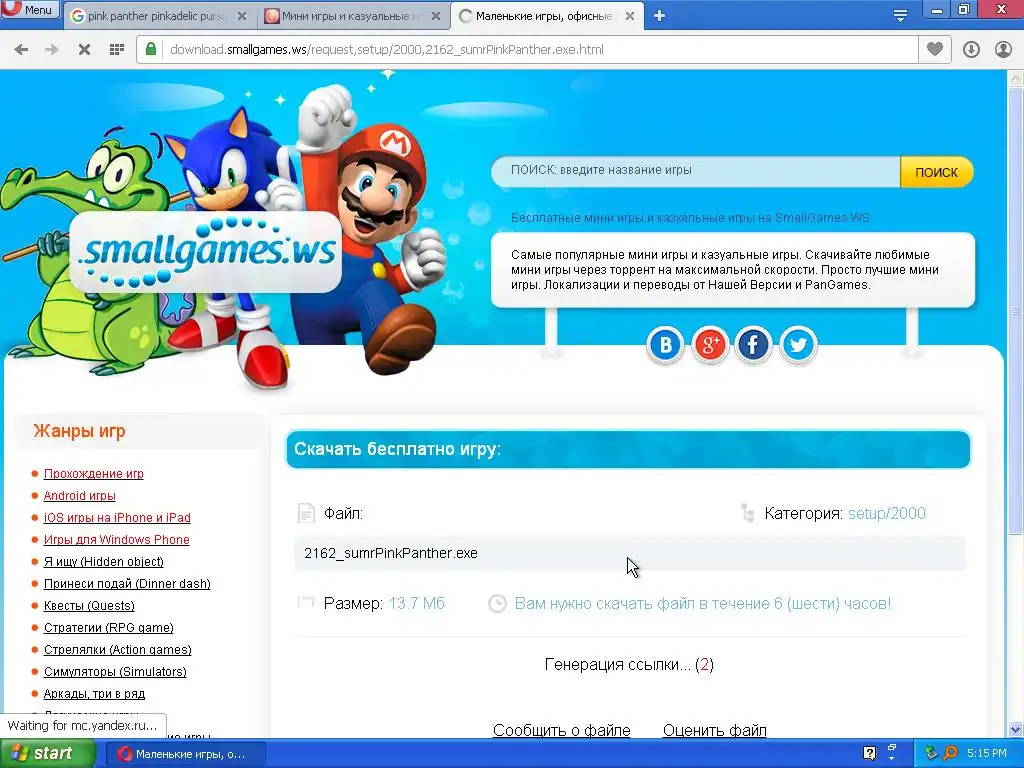Click the Маленькие игры taskbar button

pyautogui.click(x=185, y=754)
